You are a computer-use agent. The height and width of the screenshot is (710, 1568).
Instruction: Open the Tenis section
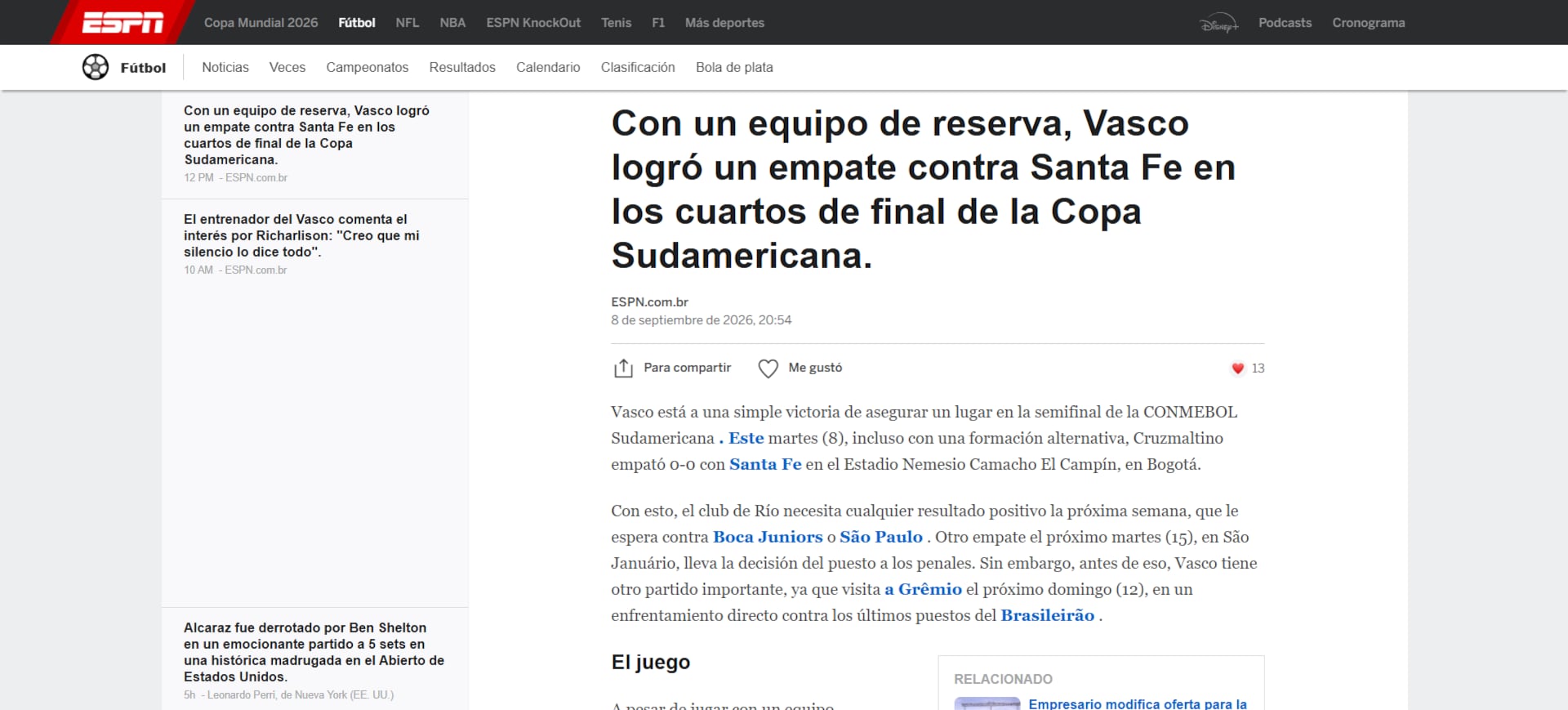click(616, 23)
